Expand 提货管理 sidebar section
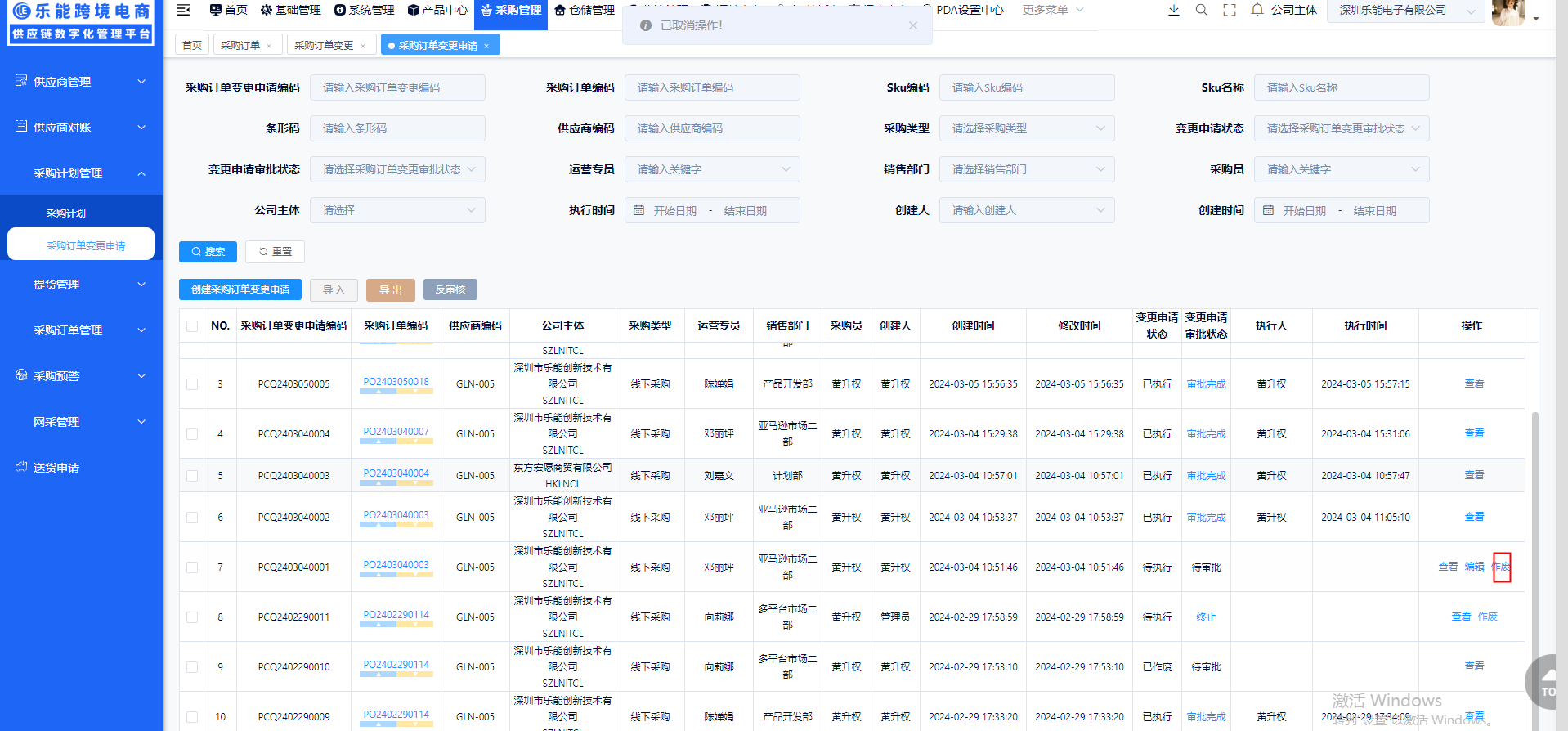The image size is (1568, 731). point(81,285)
